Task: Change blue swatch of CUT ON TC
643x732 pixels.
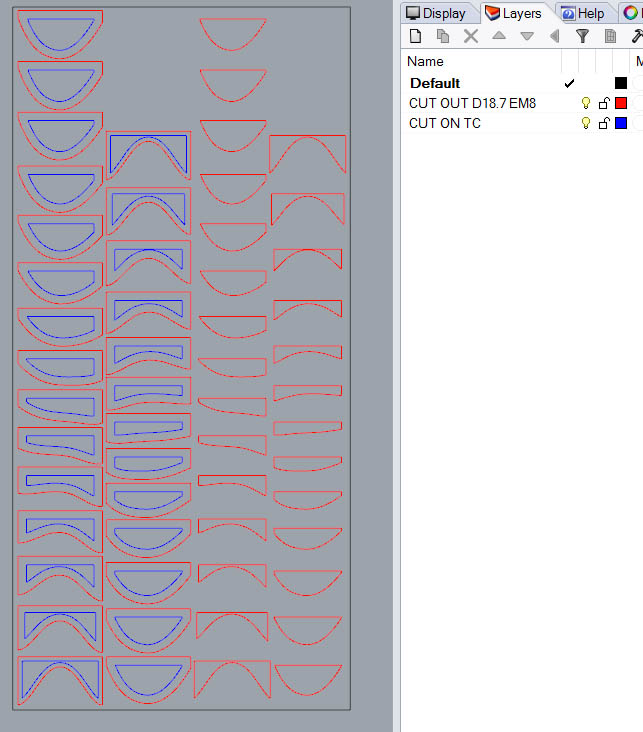Action: 621,123
